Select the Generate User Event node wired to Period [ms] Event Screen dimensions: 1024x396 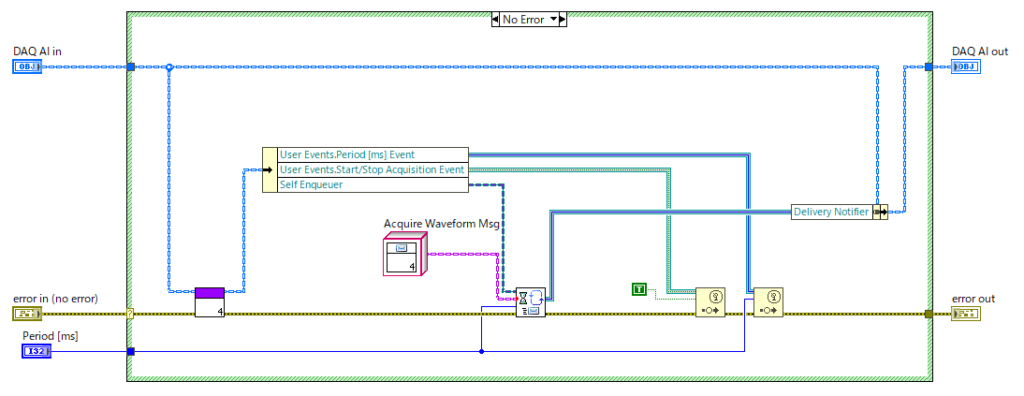pyautogui.click(x=769, y=303)
